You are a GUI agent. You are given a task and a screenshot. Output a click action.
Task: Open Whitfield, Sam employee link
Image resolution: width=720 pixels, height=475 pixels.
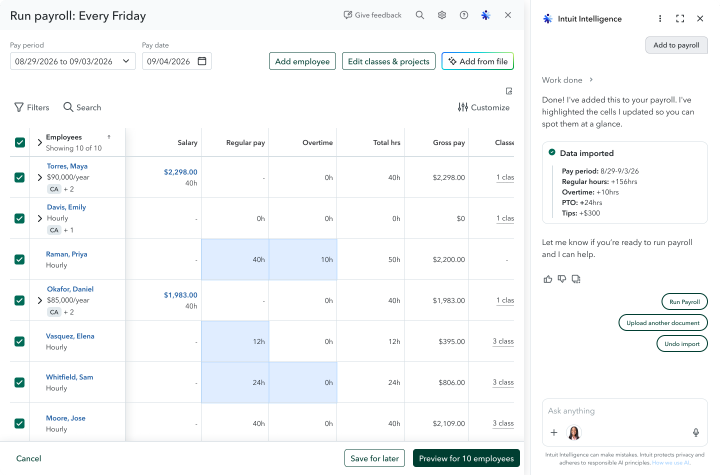pyautogui.click(x=69, y=377)
